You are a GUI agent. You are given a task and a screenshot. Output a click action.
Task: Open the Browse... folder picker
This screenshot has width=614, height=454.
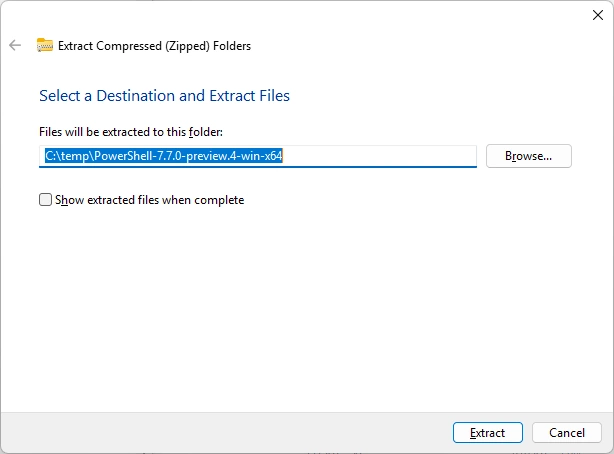[x=529, y=156]
